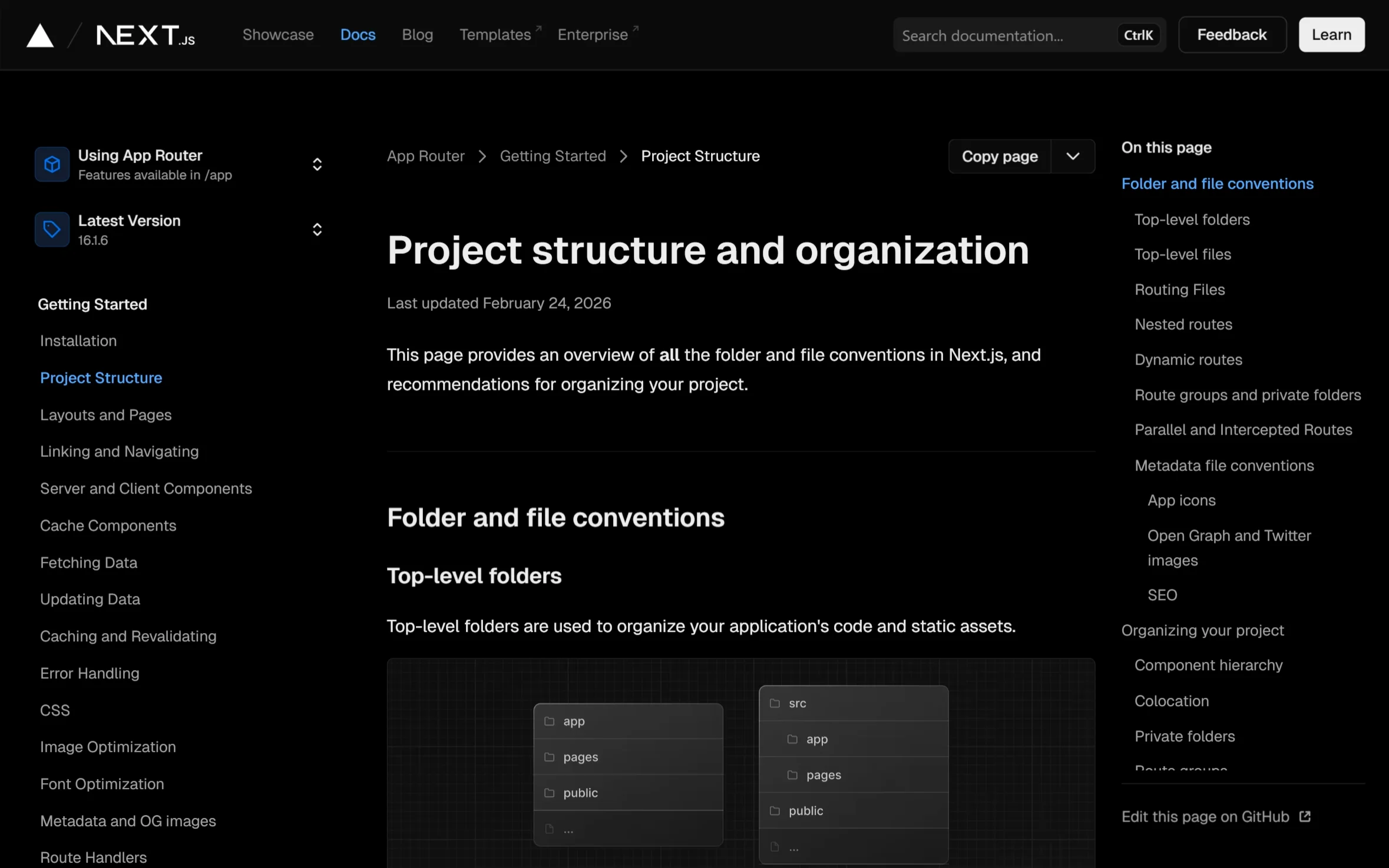1389x868 pixels.
Task: Open the Copy page dropdown arrow
Action: point(1073,156)
